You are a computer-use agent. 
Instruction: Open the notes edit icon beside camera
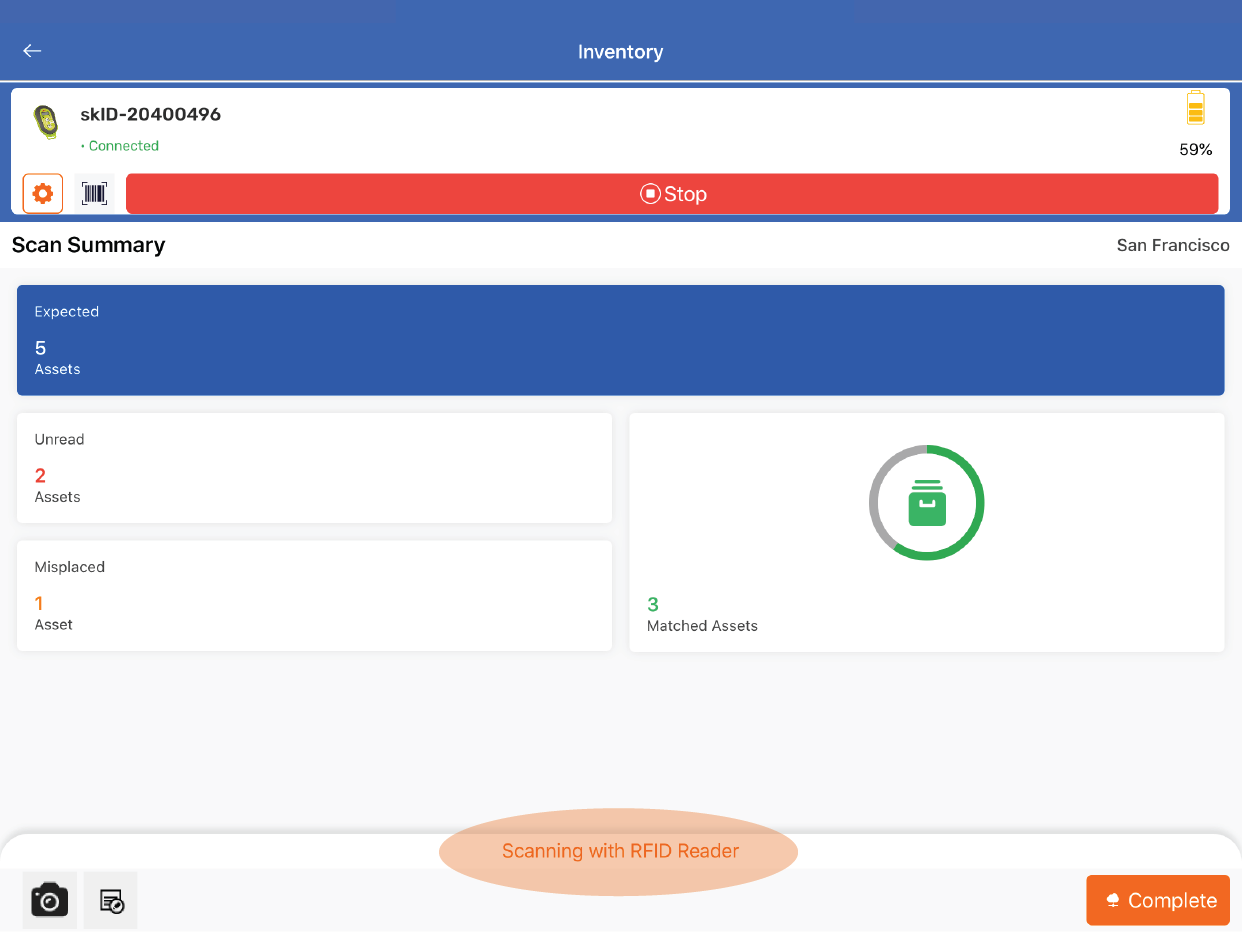coord(111,900)
